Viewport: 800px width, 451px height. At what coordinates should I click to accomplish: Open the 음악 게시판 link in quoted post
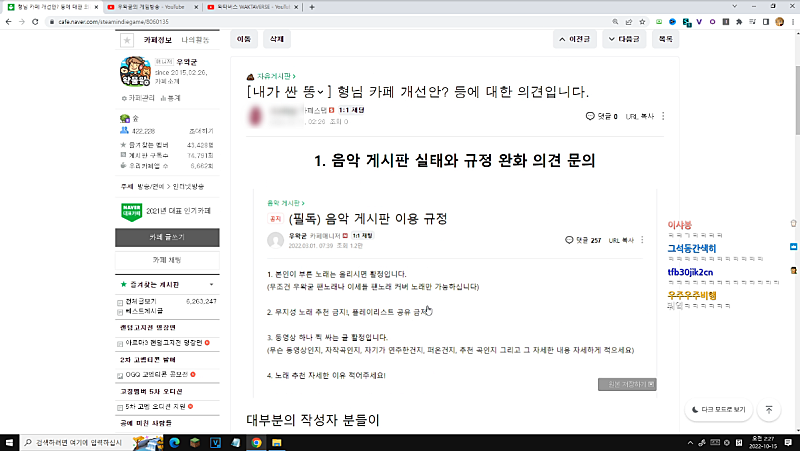(286, 203)
